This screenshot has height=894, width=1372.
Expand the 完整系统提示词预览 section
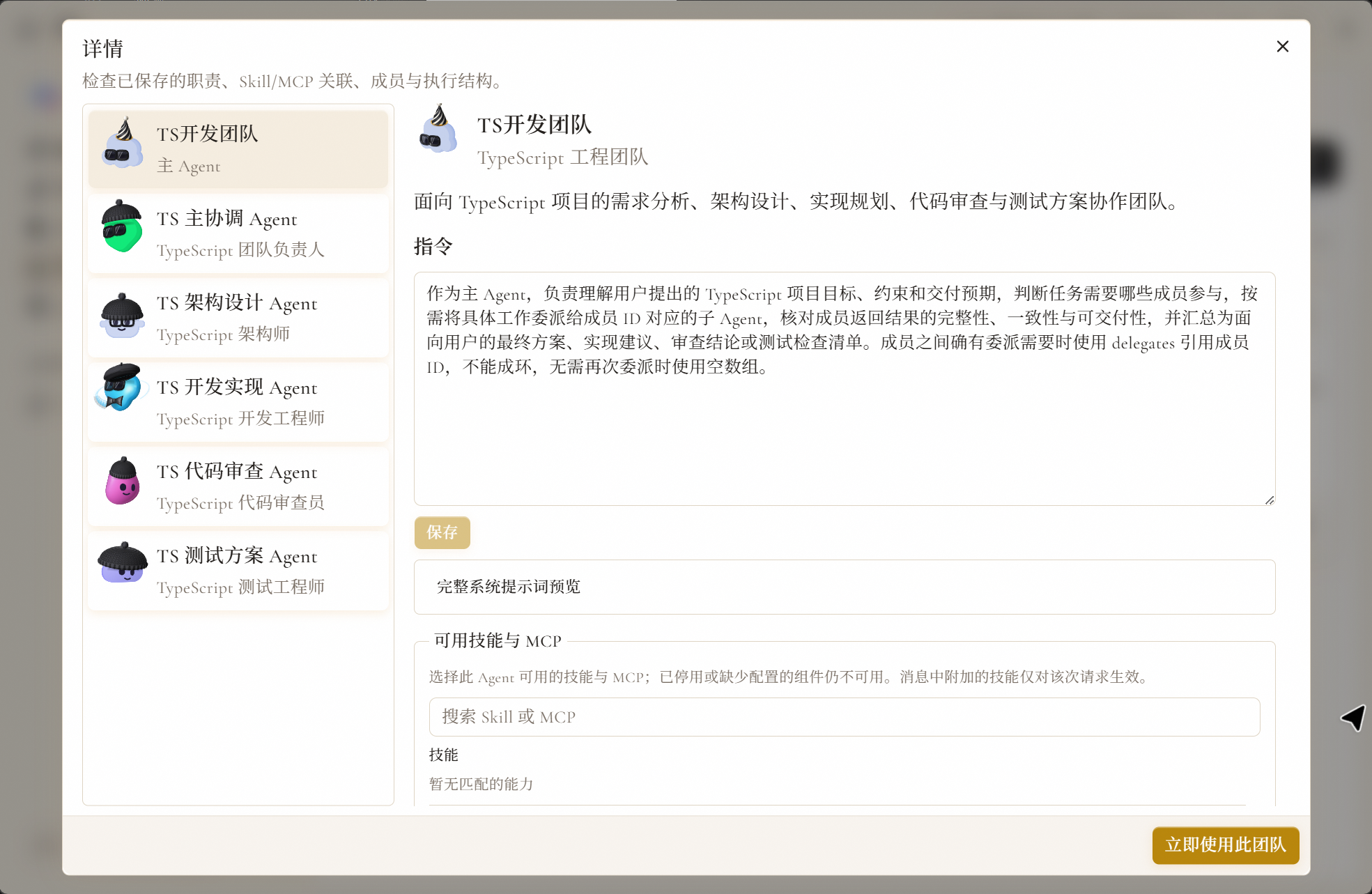pyautogui.click(x=845, y=587)
